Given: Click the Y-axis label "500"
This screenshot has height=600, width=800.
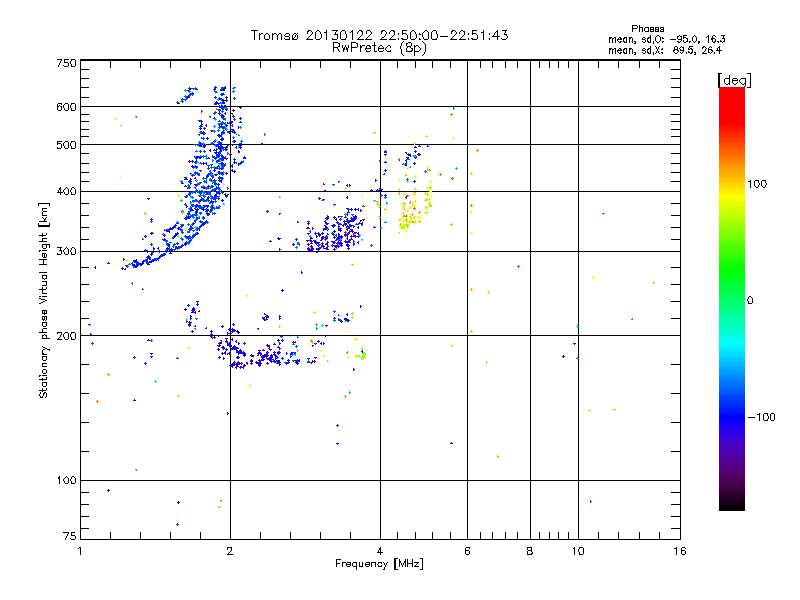Looking at the screenshot, I should [67, 145].
